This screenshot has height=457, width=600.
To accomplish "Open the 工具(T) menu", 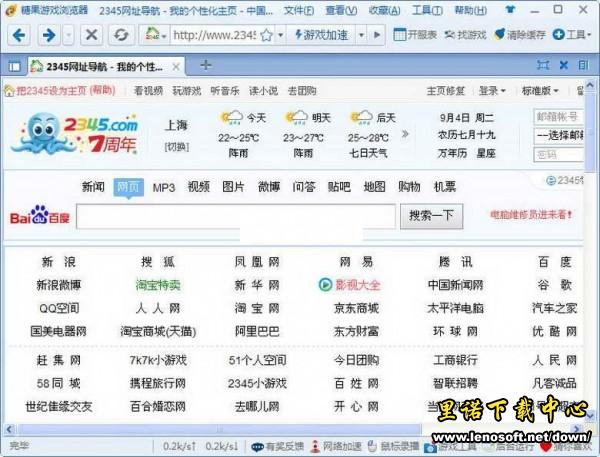I will 427,10.
